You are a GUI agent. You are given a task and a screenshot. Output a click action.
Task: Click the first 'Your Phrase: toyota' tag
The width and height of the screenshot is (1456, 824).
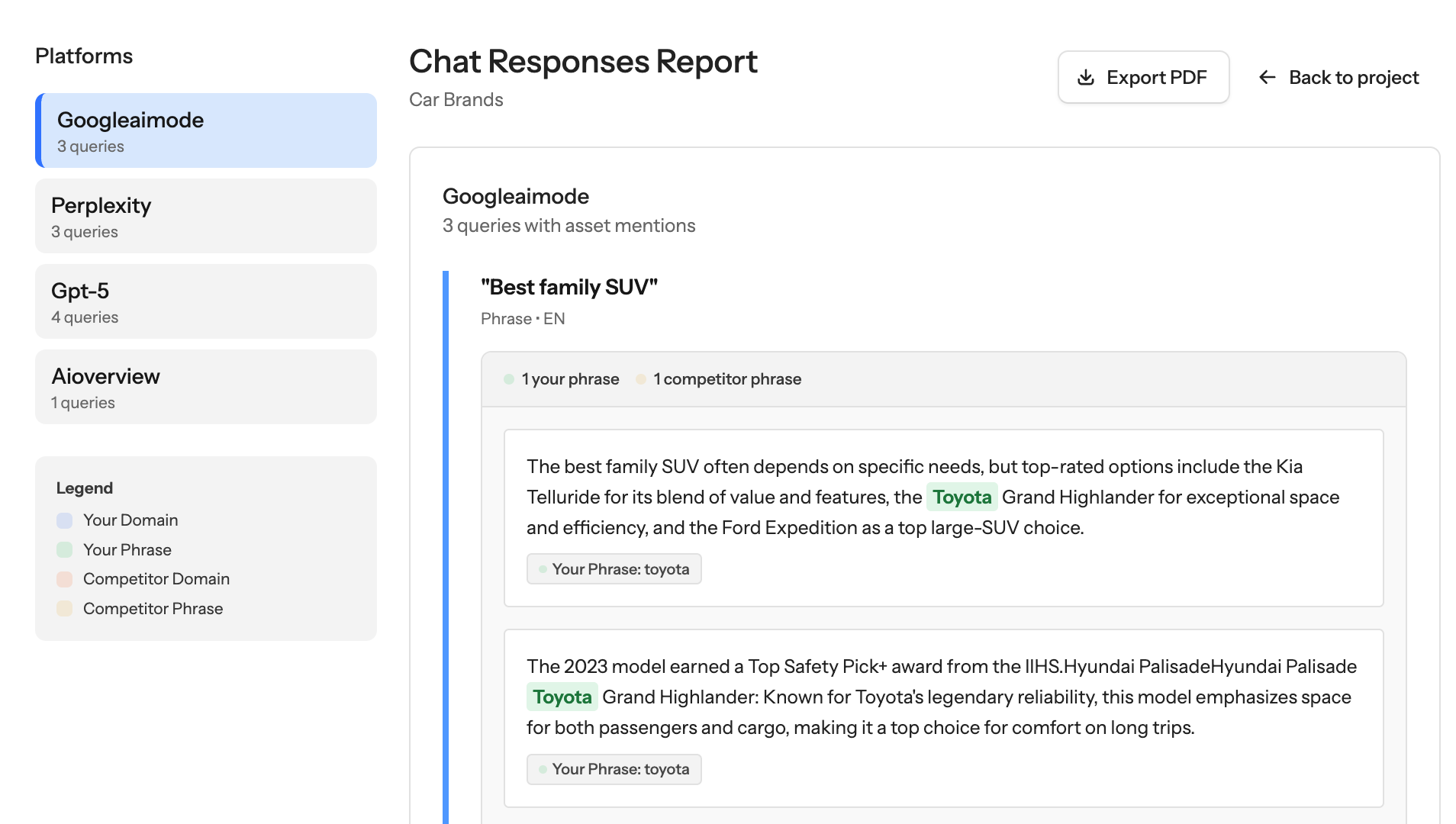tap(614, 569)
